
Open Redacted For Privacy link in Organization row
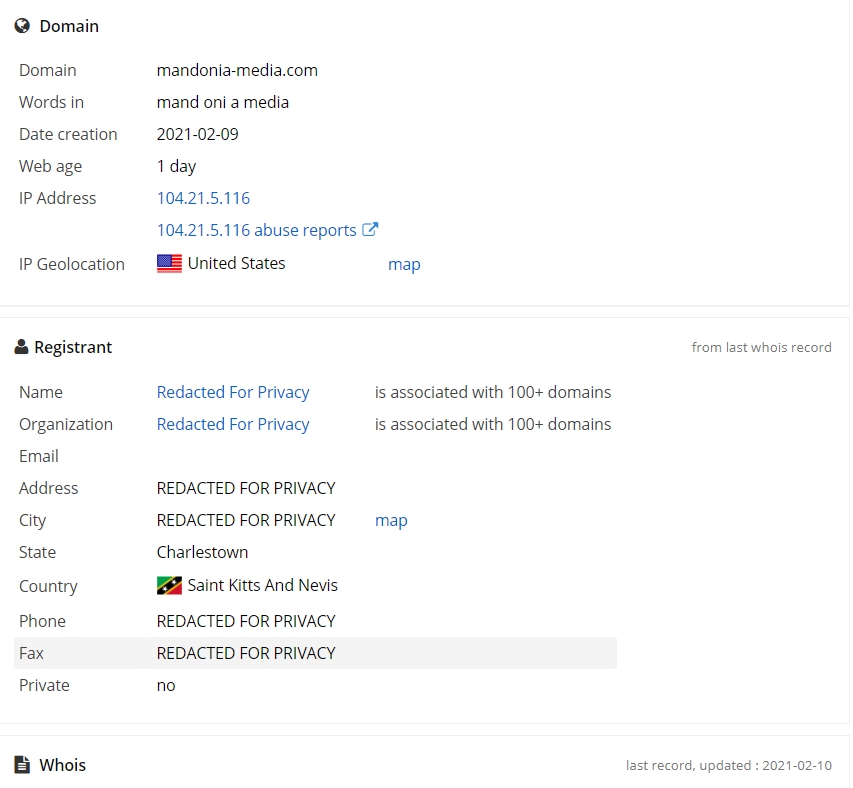point(233,424)
